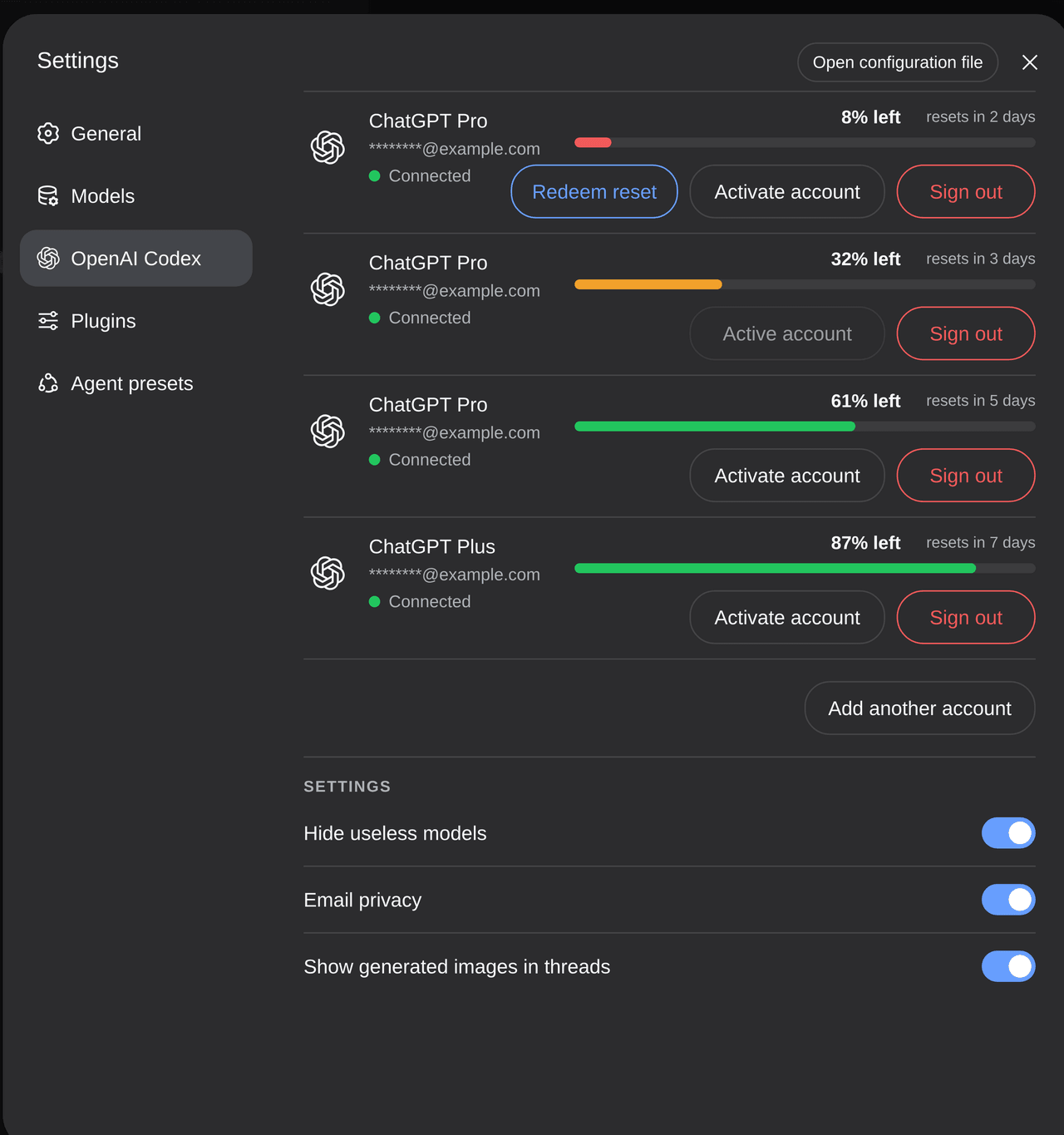1064x1135 pixels.
Task: Click the "resets in 2 days" text
Action: (981, 117)
